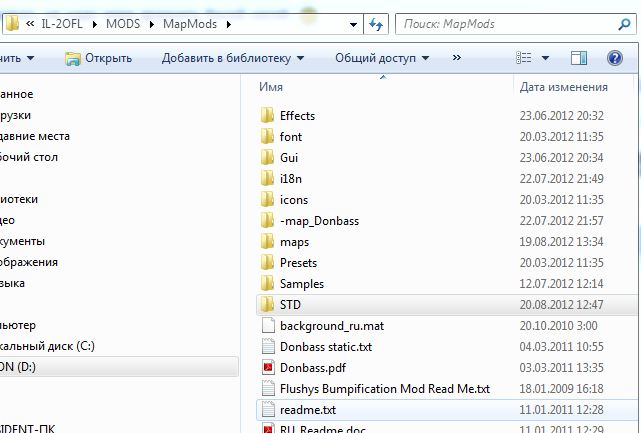641x433 pixels.
Task: Click the -map_Donbass folder icon
Action: [x=267, y=220]
